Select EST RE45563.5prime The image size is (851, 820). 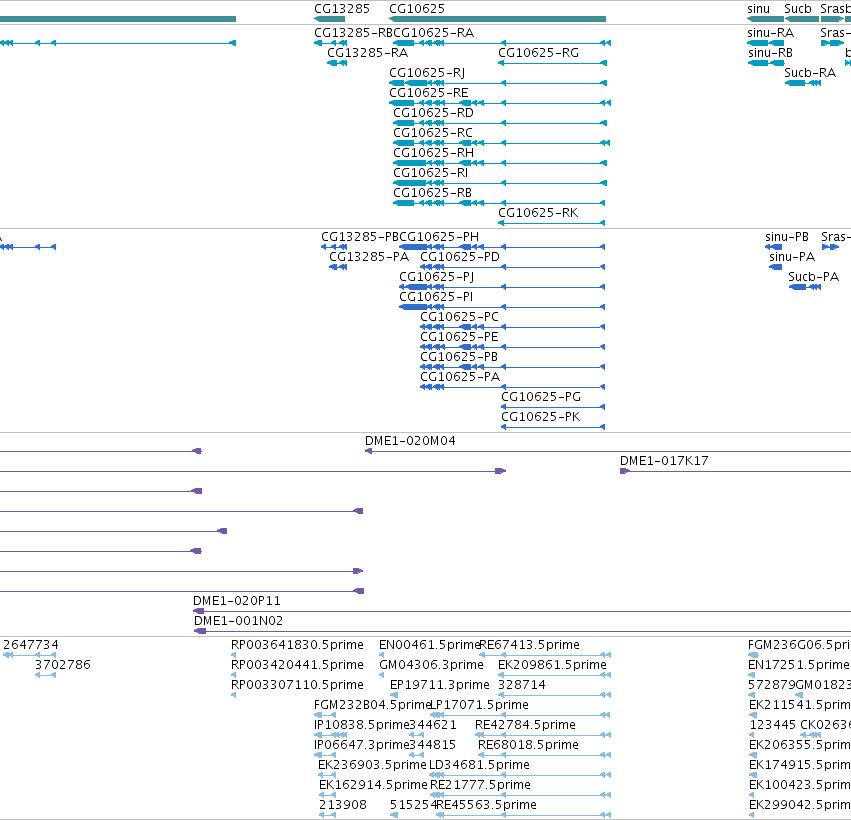[x=486, y=805]
